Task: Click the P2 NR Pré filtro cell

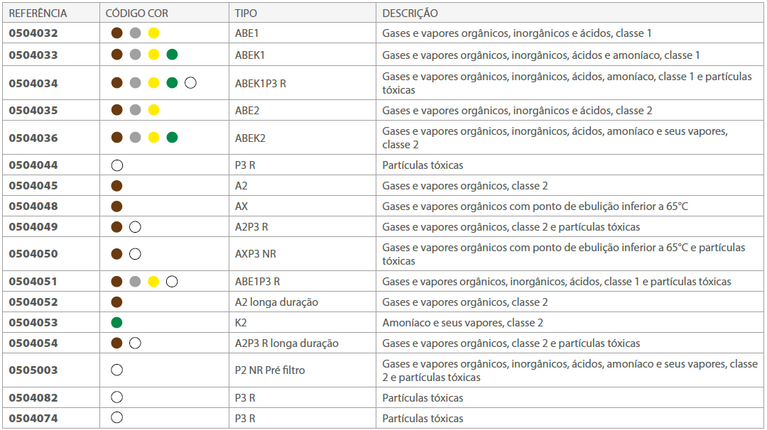Action: 270,370
